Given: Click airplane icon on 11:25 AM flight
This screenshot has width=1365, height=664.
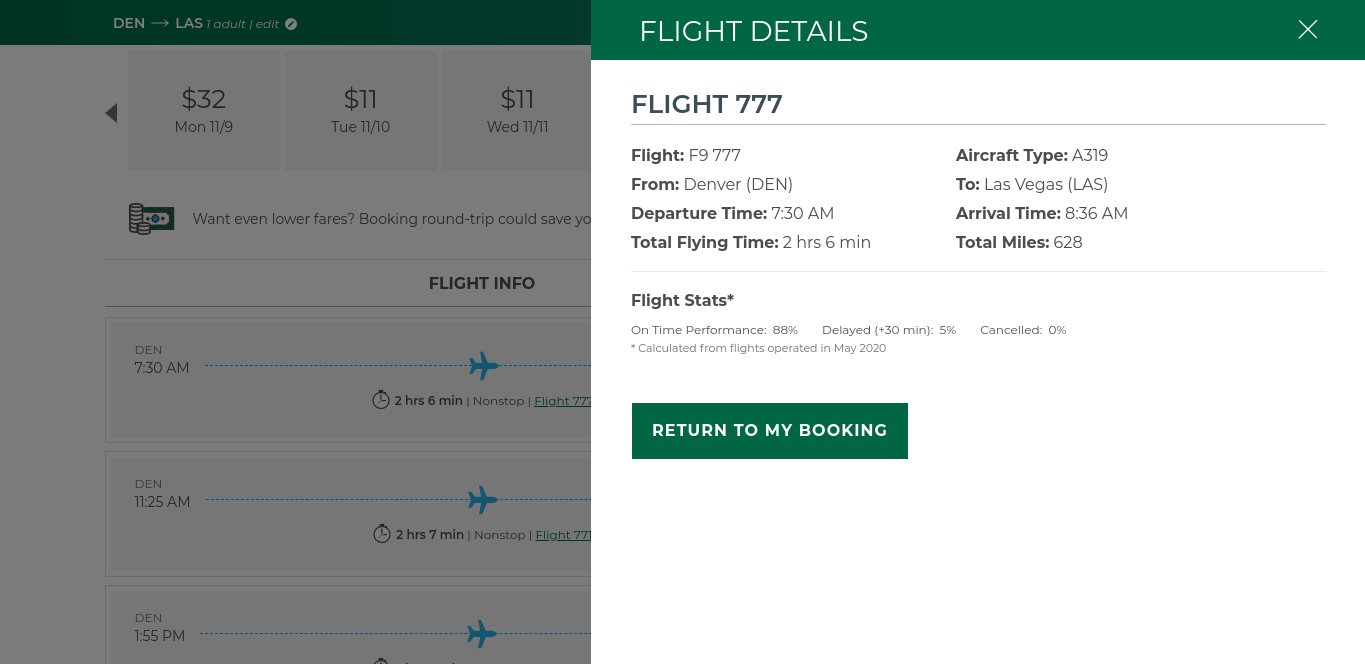Looking at the screenshot, I should coord(483,500).
